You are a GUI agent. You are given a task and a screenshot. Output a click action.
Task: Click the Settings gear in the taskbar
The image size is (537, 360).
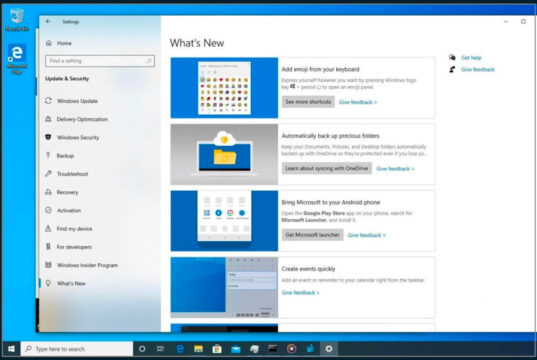coord(329,349)
